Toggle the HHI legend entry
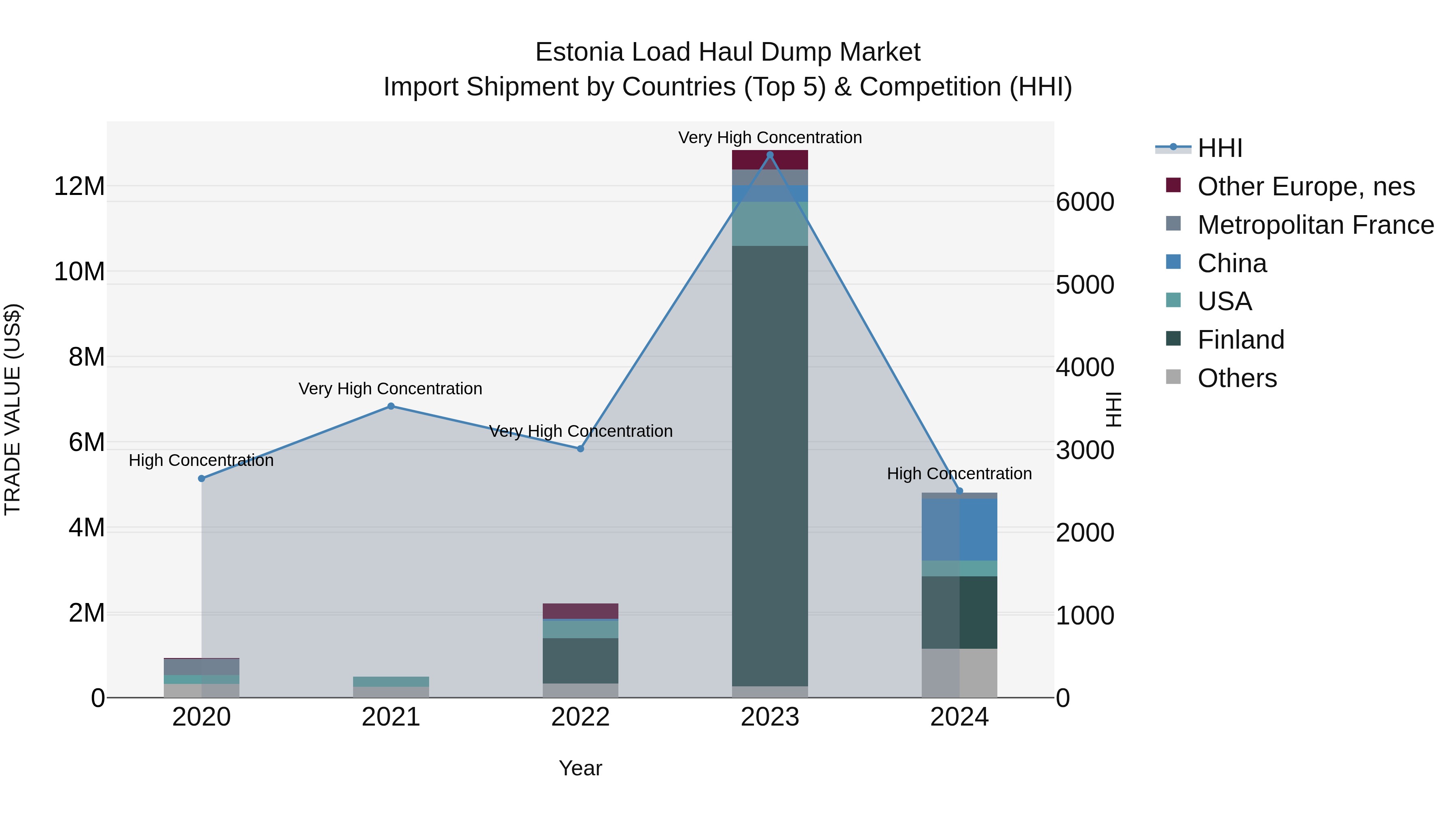This screenshot has width=1456, height=819. point(1199,148)
